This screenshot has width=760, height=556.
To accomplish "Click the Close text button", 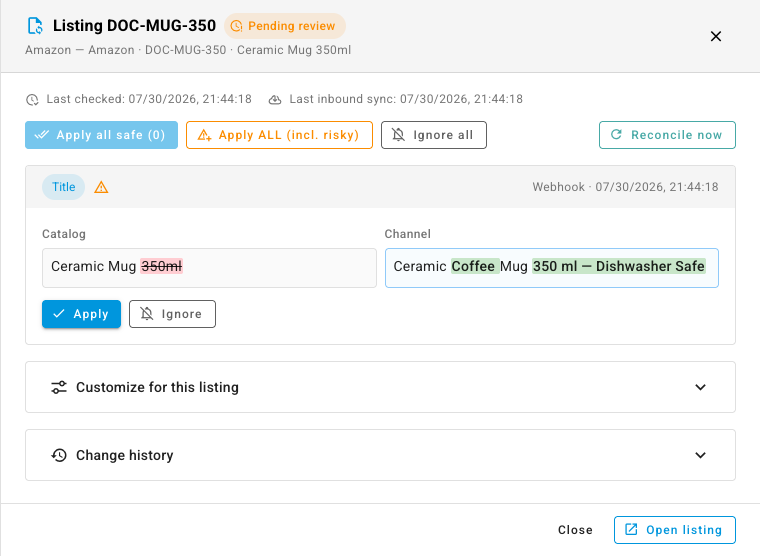I will [575, 530].
